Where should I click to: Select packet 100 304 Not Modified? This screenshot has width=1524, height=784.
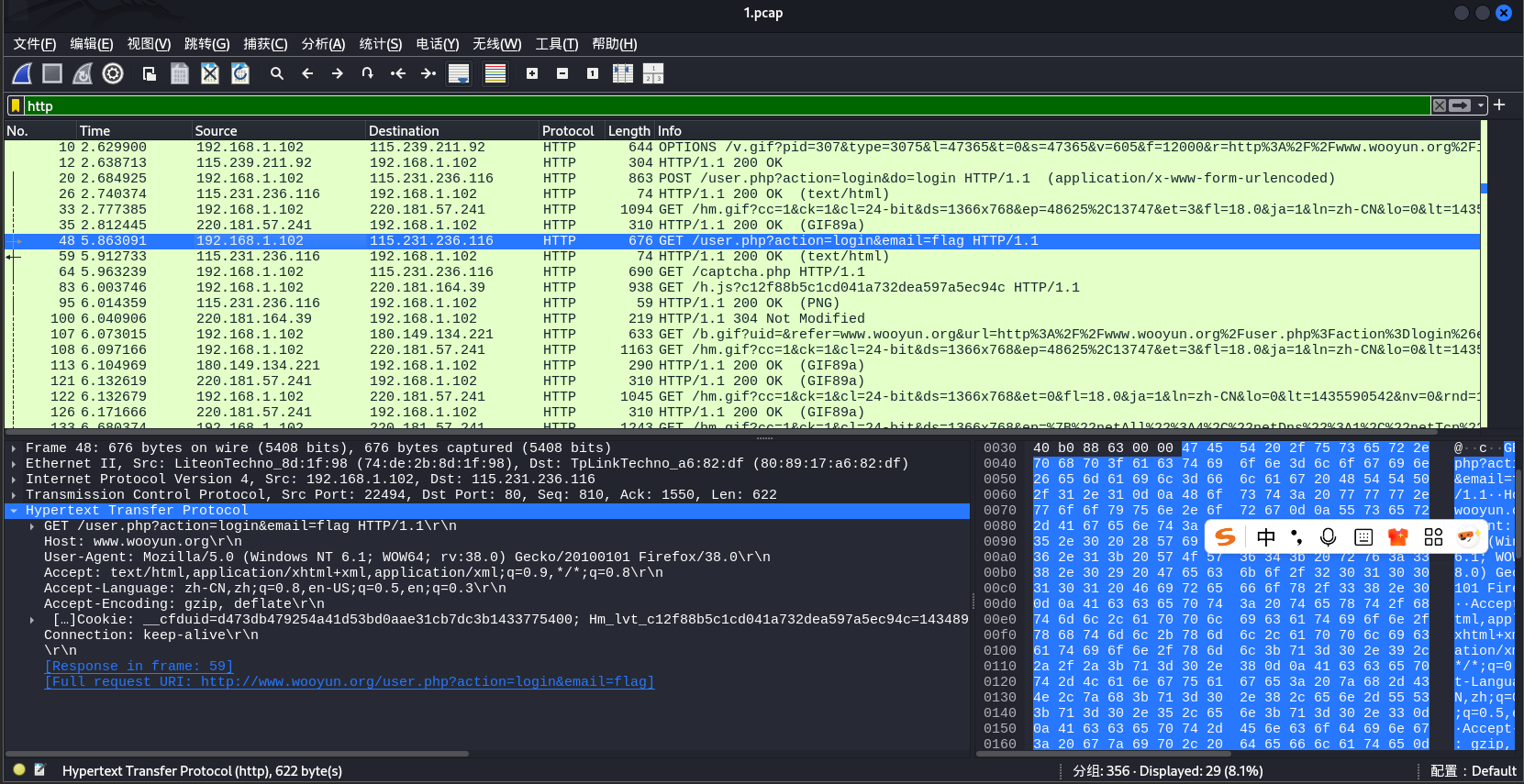tap(742, 319)
